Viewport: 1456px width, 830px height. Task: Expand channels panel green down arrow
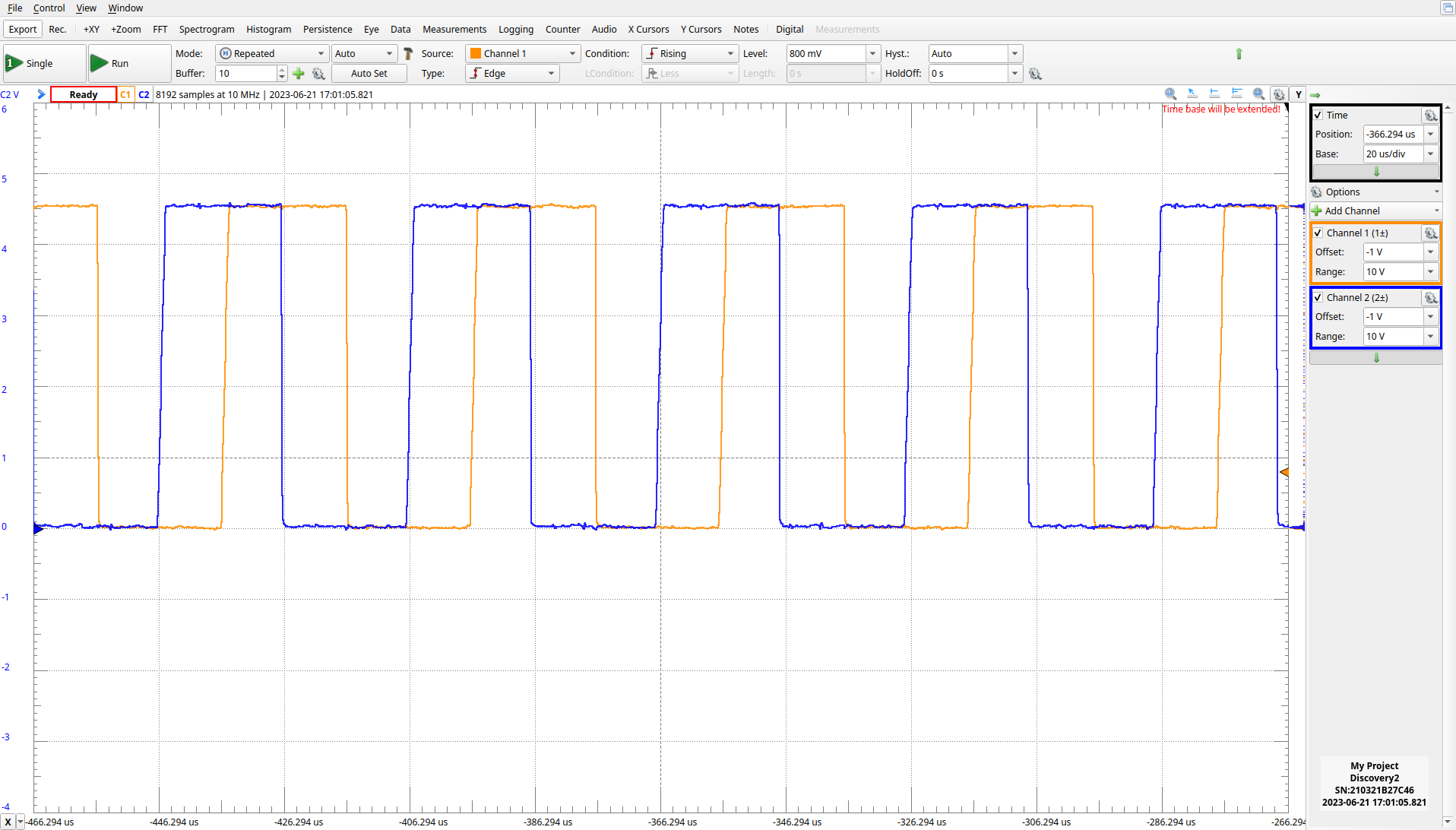coord(1376,358)
